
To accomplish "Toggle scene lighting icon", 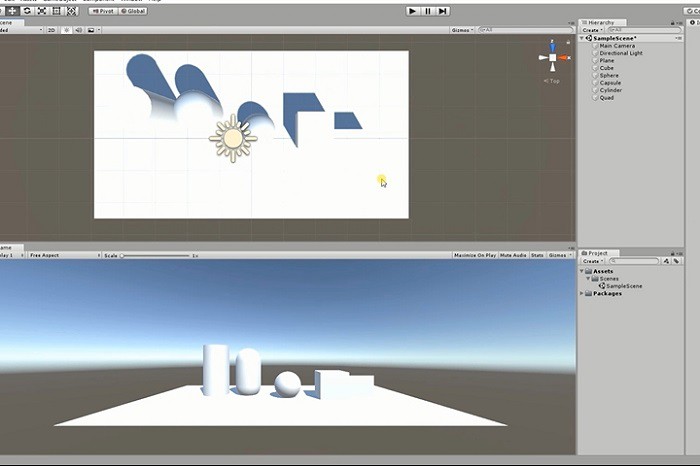I will tap(66, 30).
